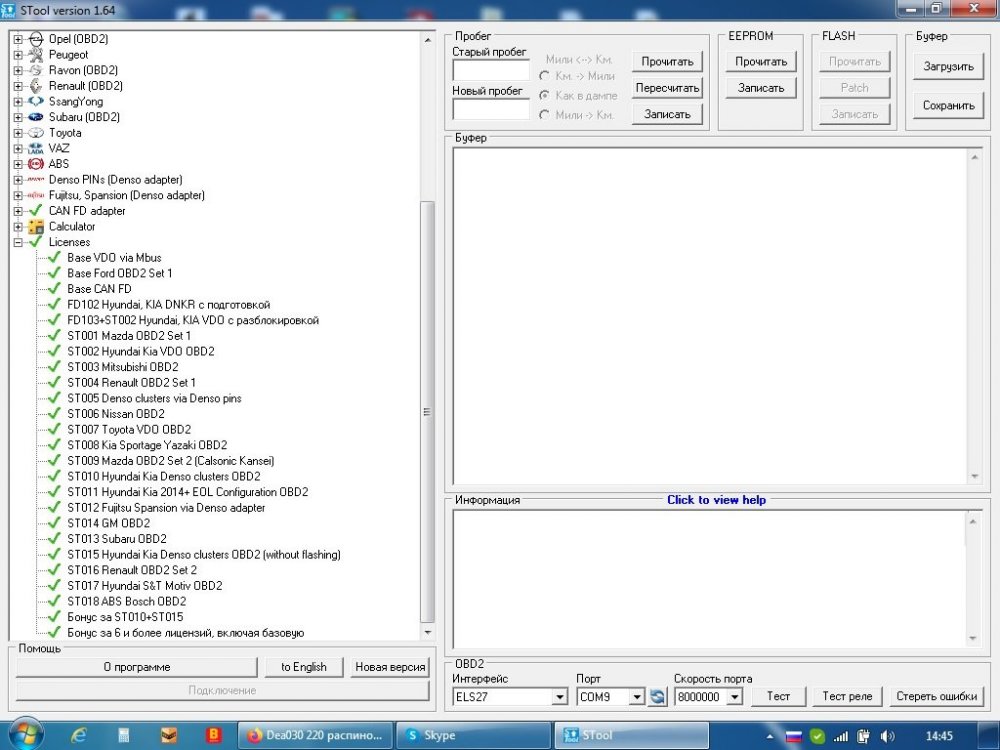This screenshot has height=750, width=1000.
Task: Click the tree panel vertical scrollbar thumb
Action: 427,412
